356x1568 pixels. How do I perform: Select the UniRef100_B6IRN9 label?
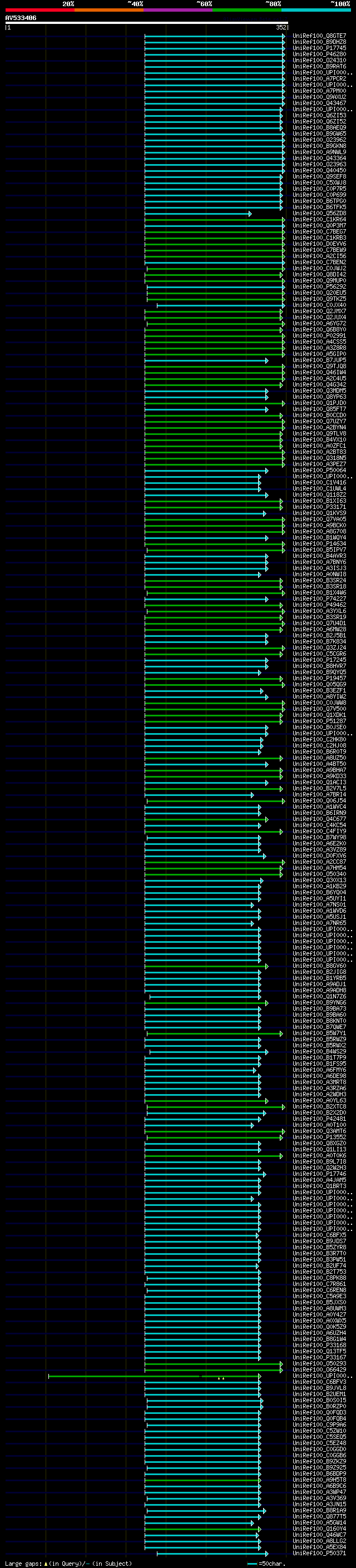coord(319,813)
